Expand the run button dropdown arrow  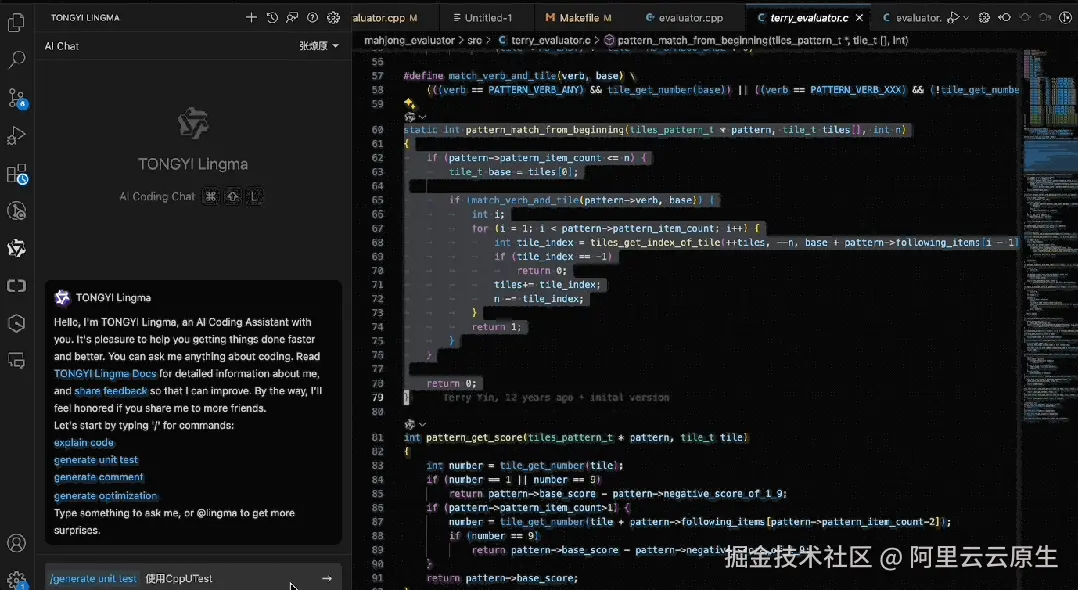pos(966,18)
